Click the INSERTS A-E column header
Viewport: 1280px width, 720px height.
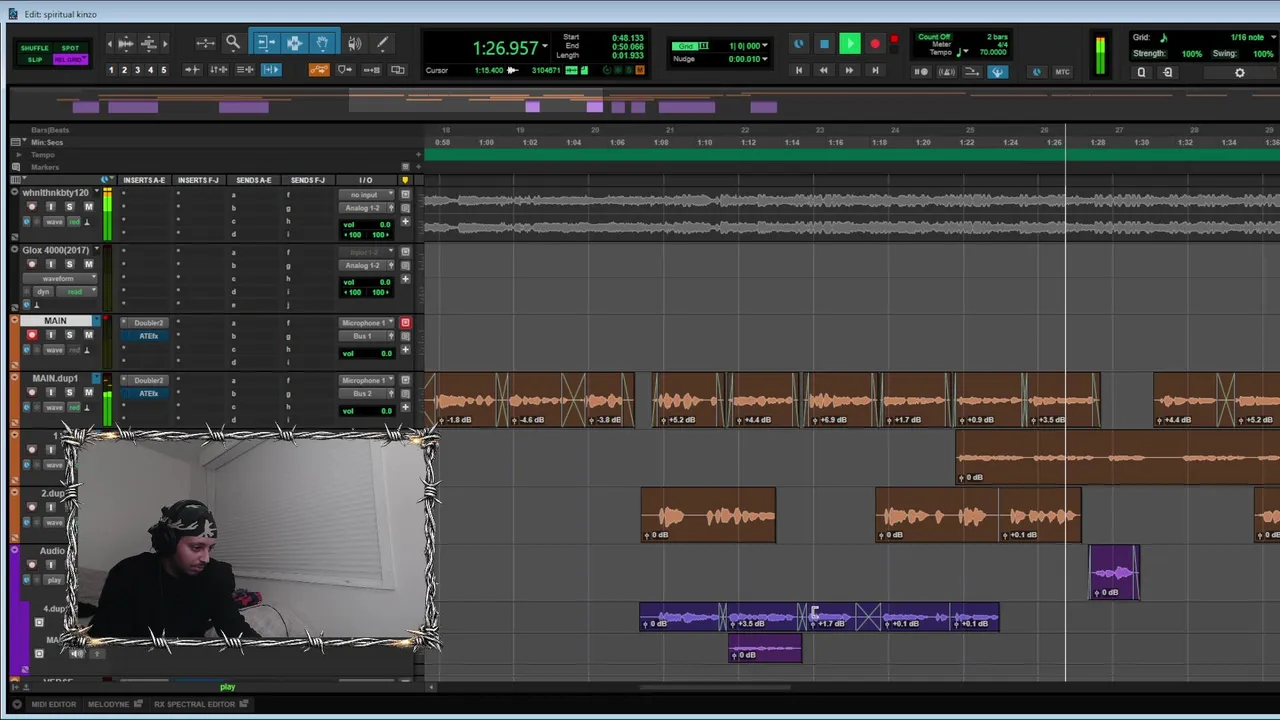pos(144,180)
